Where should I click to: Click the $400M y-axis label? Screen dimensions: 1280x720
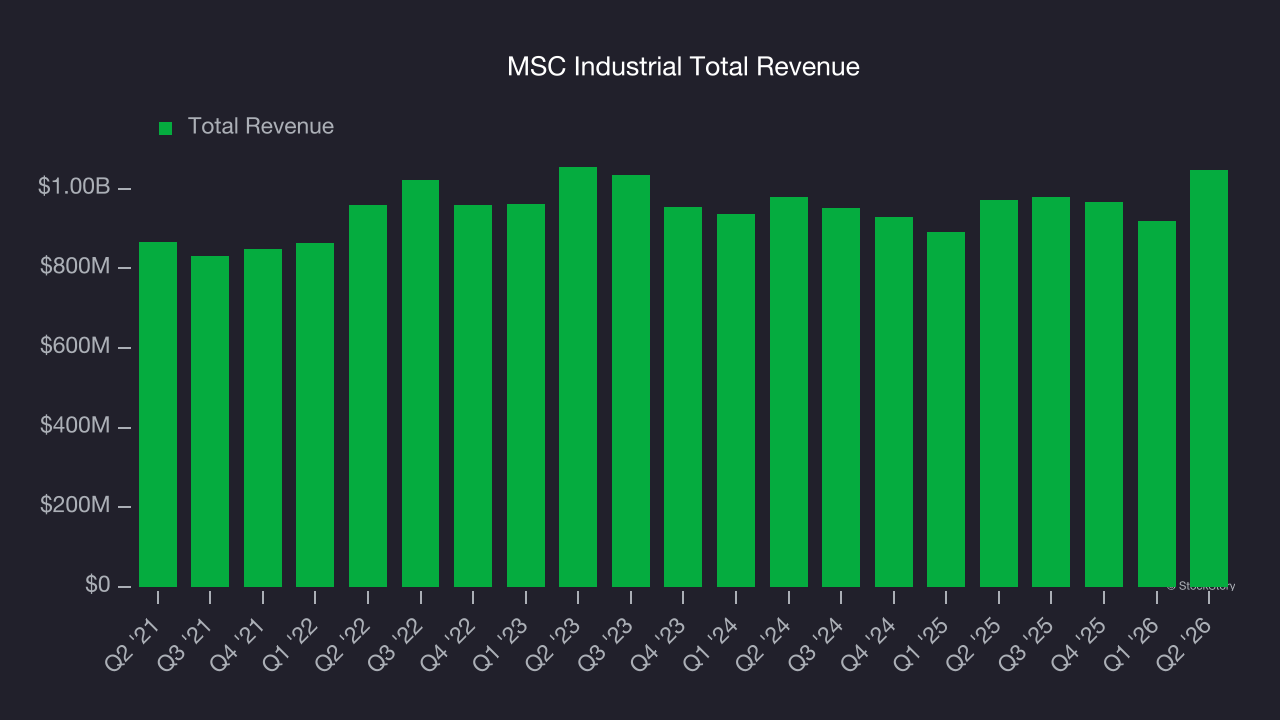coord(74,426)
